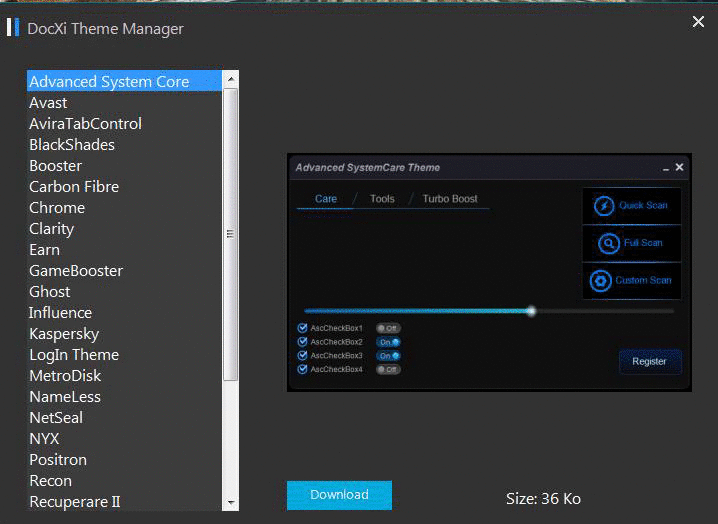Select the Chrome theme

[x=125, y=208]
